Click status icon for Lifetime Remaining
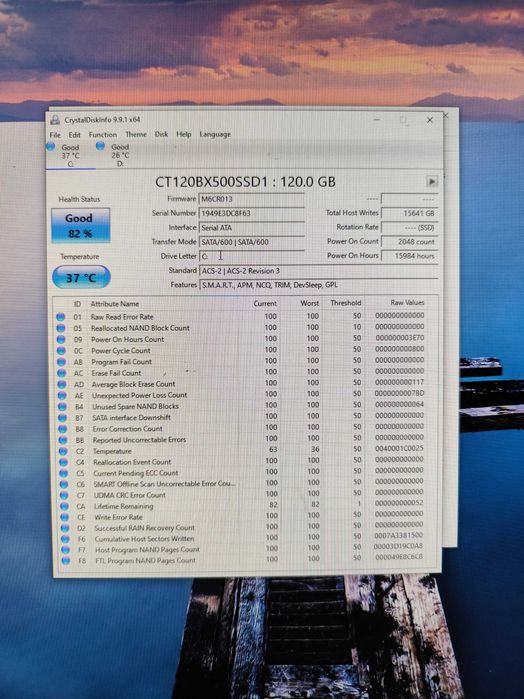 pyautogui.click(x=64, y=506)
